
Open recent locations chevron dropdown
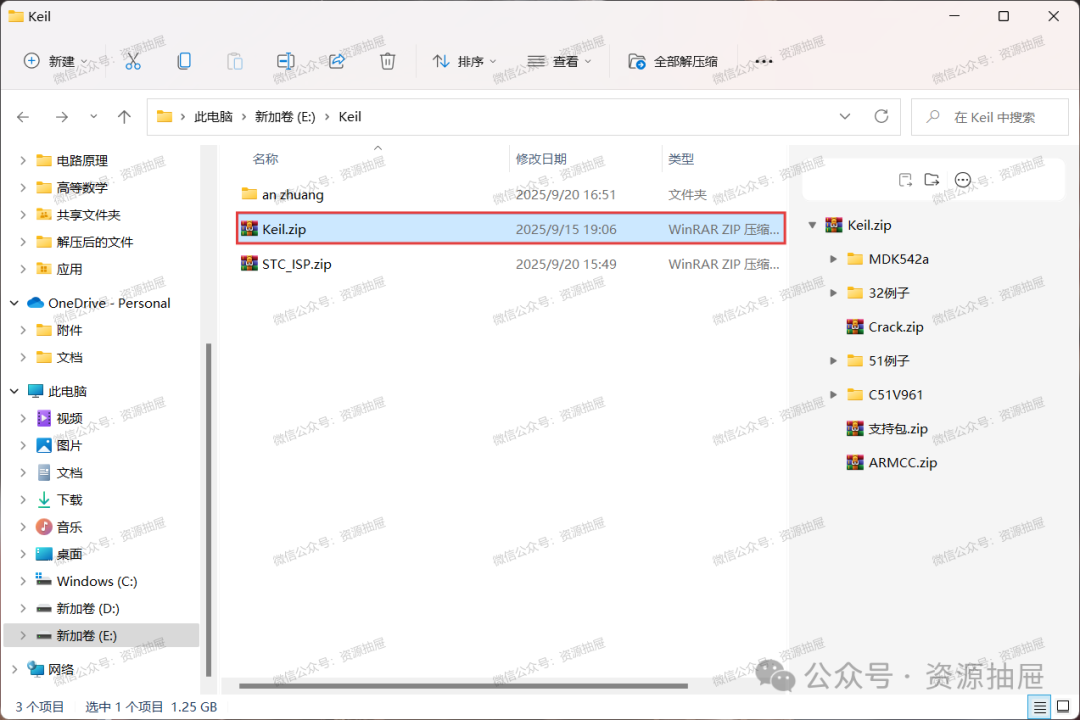(94, 117)
